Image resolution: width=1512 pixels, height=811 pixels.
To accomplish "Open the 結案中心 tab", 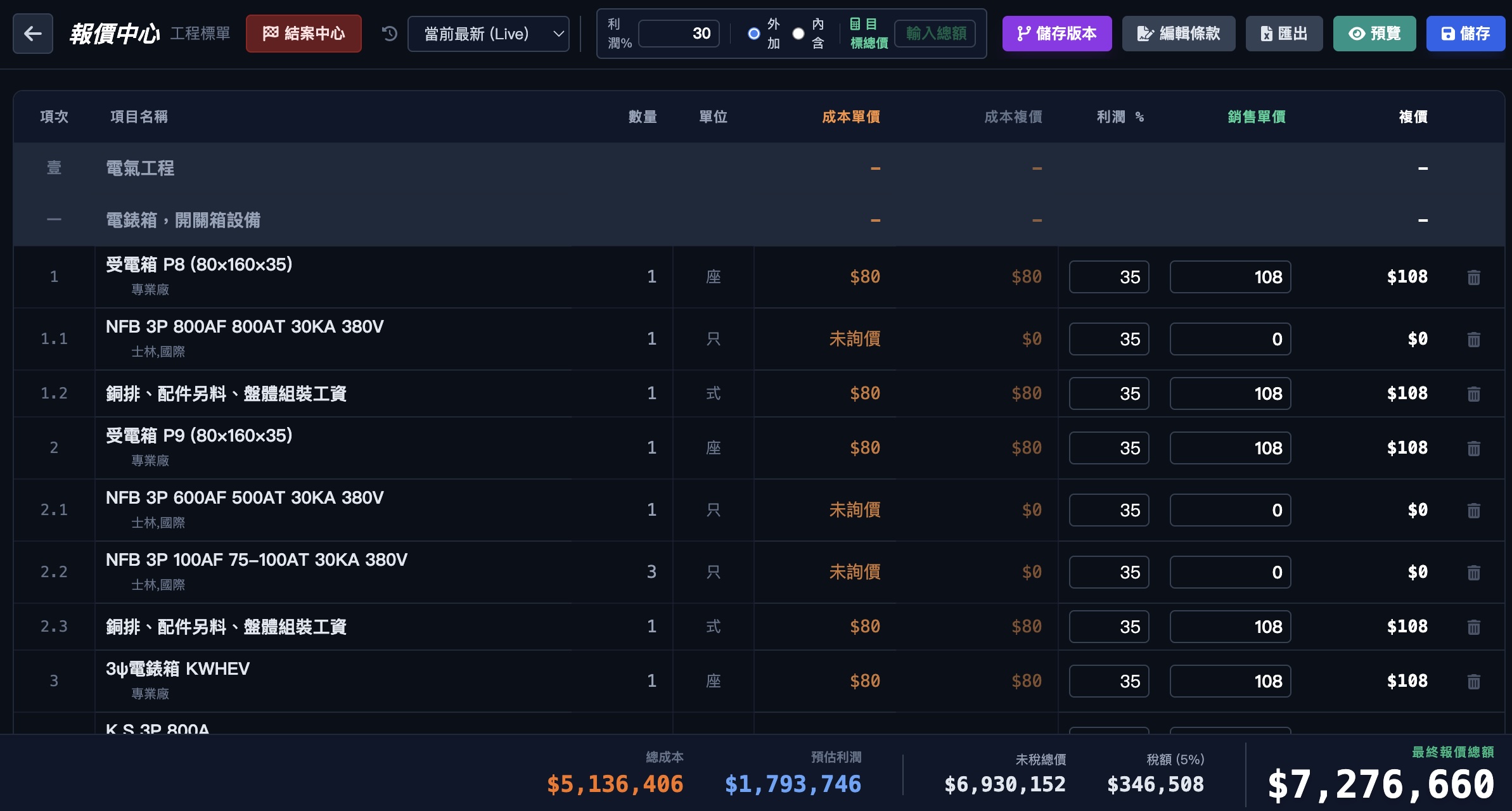I will coord(304,34).
